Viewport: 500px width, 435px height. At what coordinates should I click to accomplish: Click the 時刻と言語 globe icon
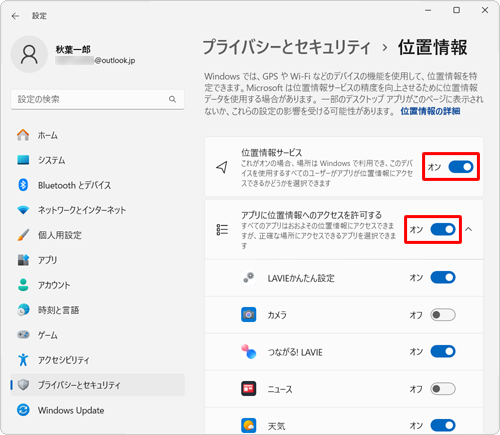click(23, 310)
